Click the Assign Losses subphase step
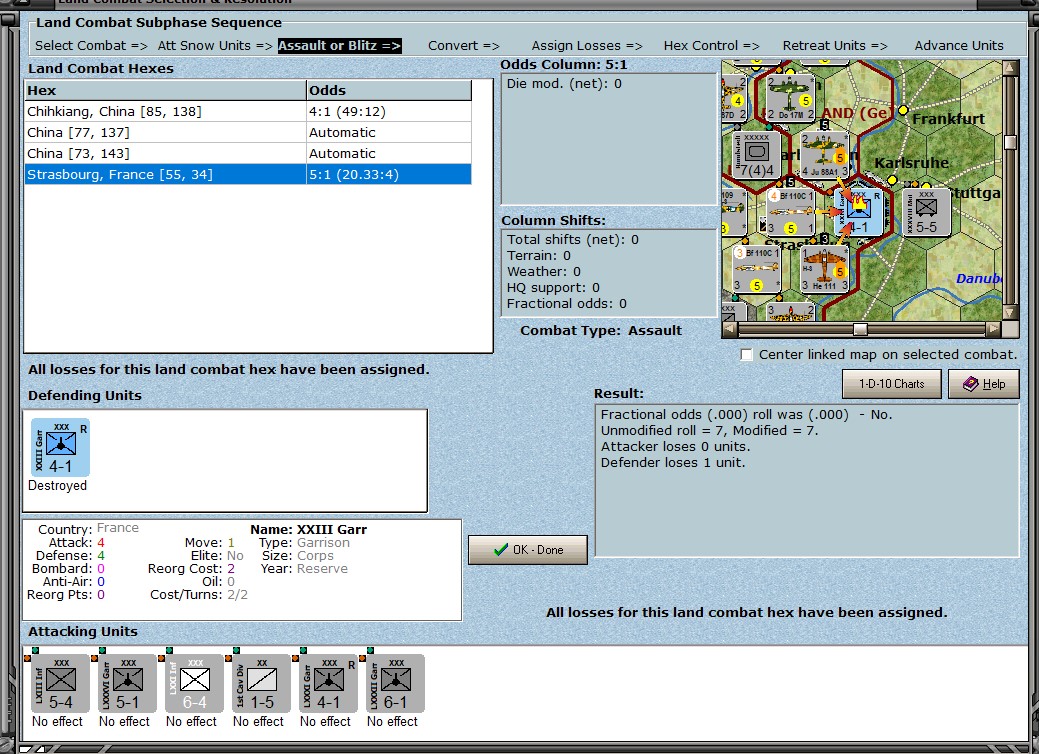1039x754 pixels. [587, 46]
